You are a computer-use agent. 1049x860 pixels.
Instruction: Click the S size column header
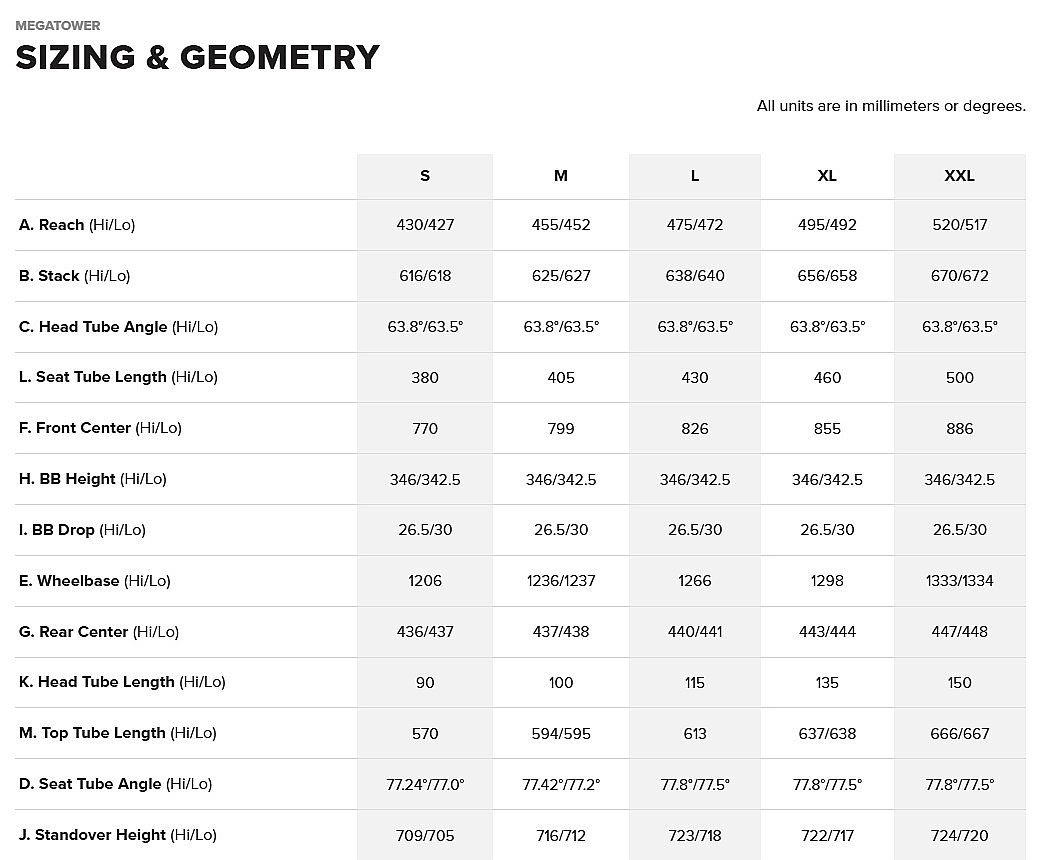coord(425,176)
